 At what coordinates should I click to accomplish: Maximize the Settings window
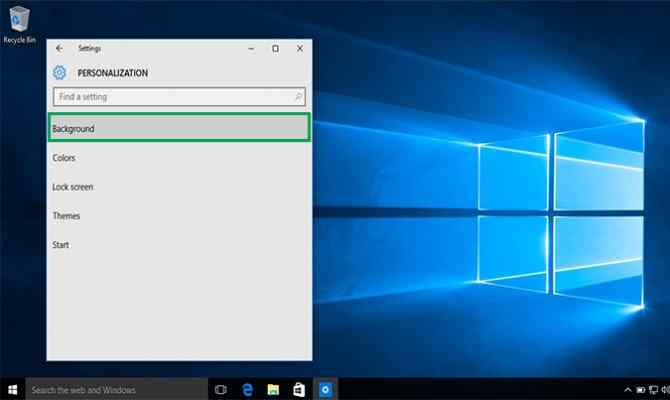point(276,49)
